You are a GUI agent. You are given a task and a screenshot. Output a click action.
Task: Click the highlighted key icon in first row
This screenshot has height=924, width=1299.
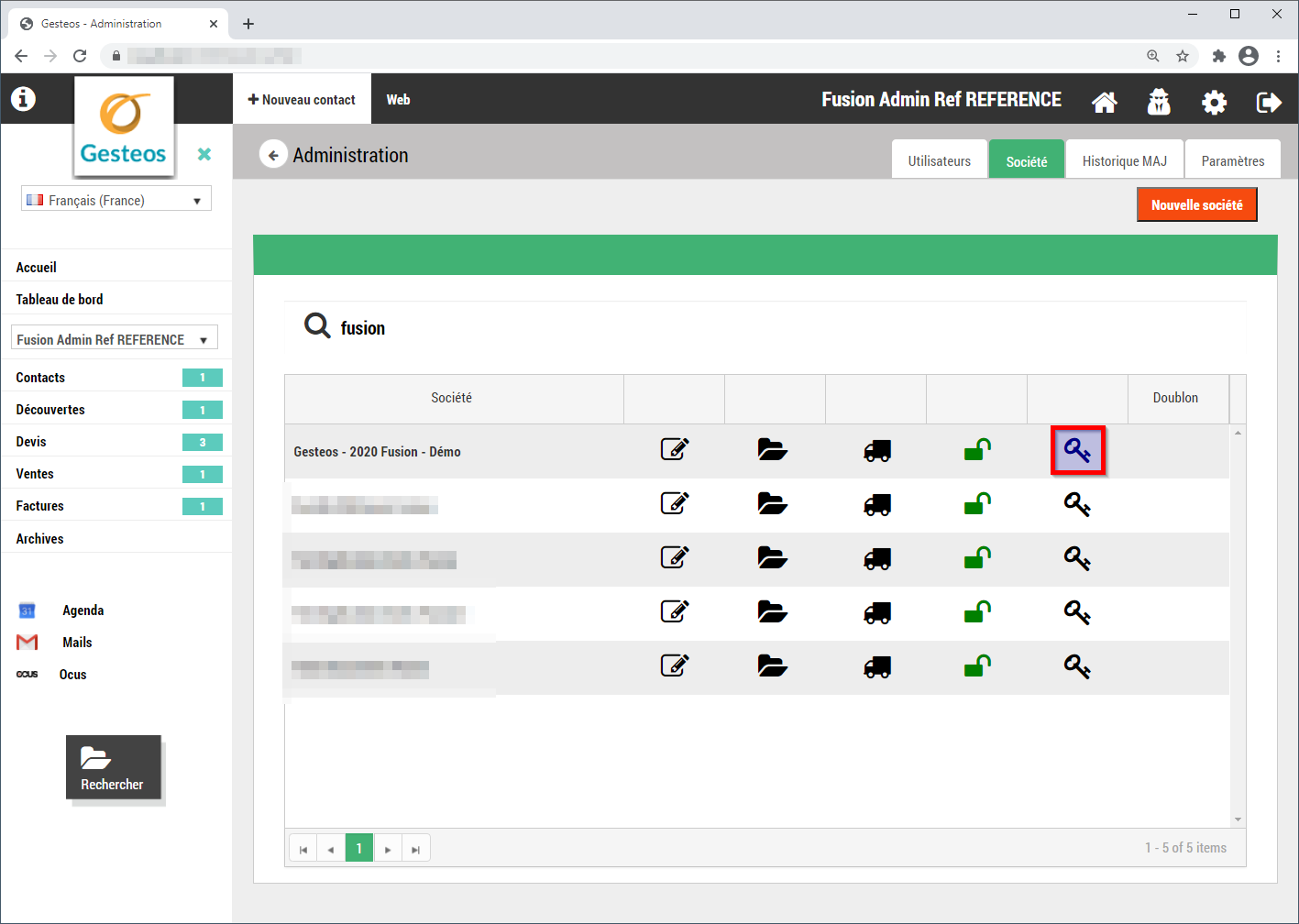[x=1077, y=450]
